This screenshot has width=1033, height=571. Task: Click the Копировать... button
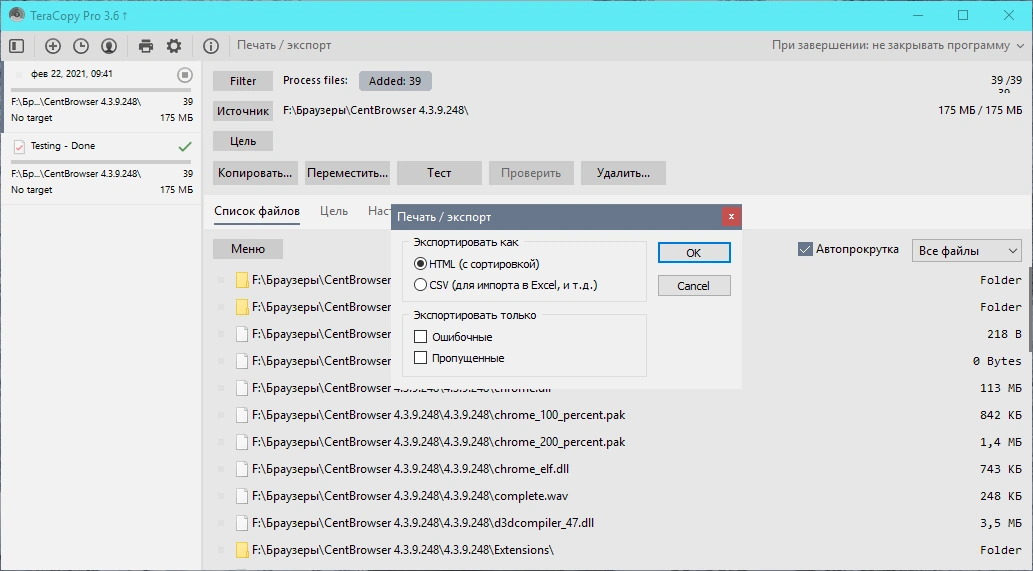[x=255, y=173]
